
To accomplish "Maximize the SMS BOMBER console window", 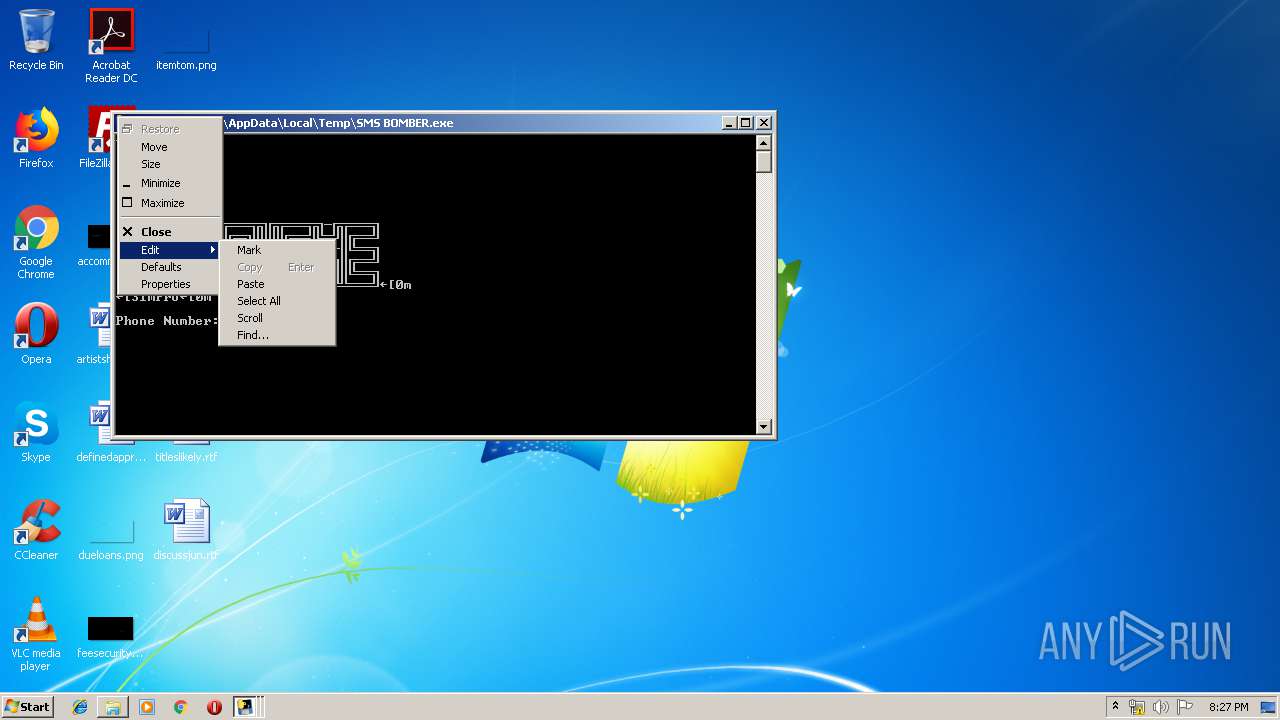I will click(745, 123).
